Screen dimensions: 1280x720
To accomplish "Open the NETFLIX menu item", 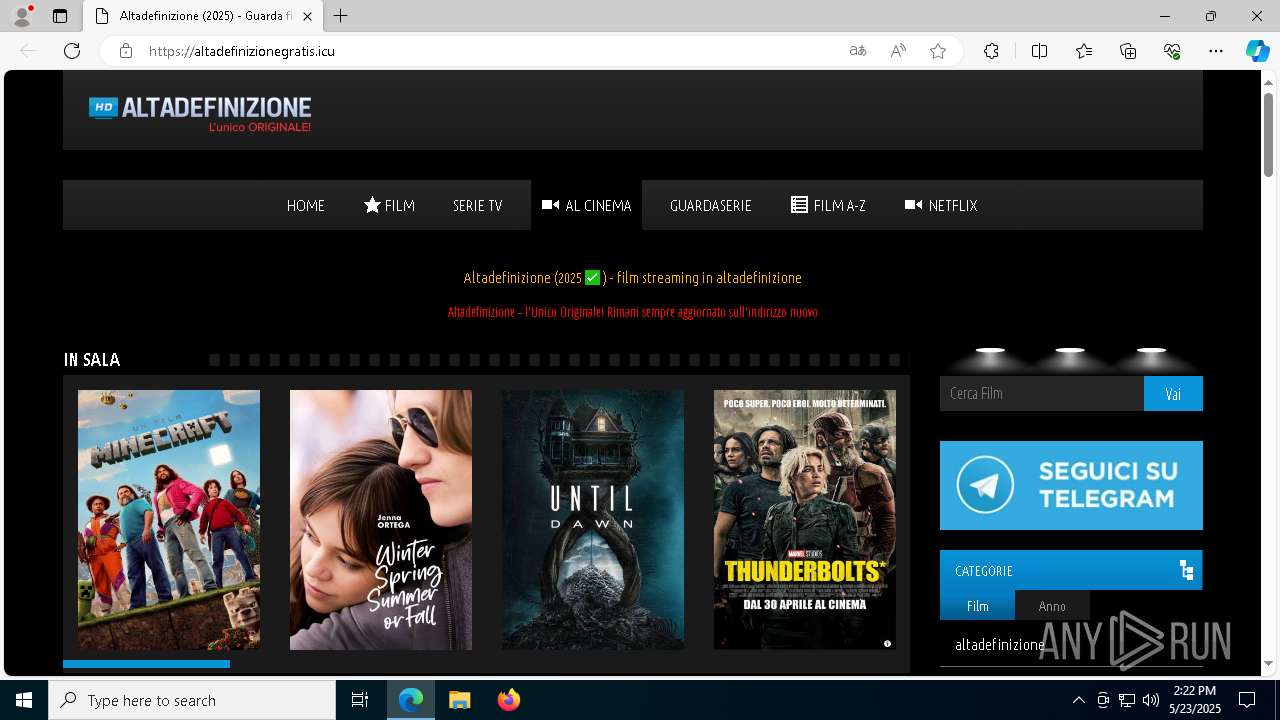I will point(941,205).
